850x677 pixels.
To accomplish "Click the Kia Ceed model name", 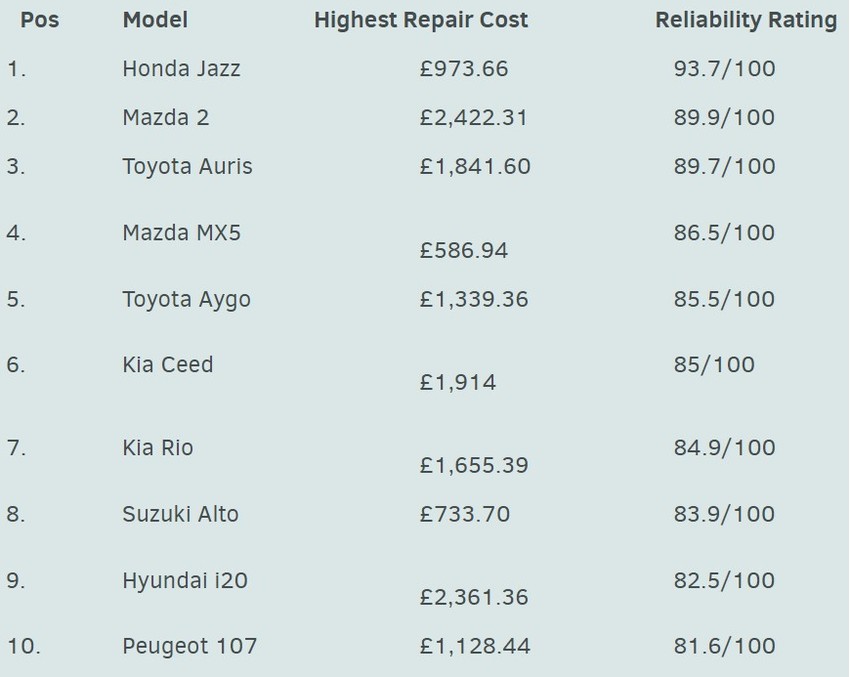I will [168, 364].
